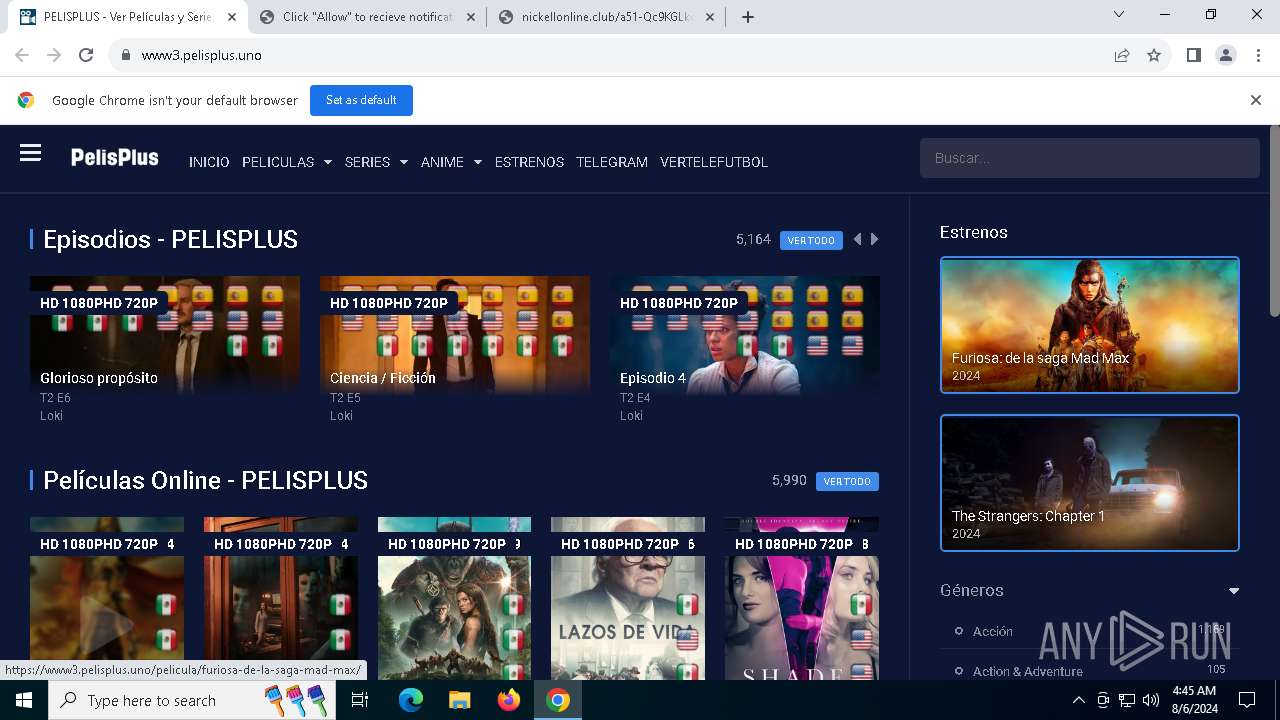Open volume control in system tray
1280x720 pixels.
point(1150,700)
